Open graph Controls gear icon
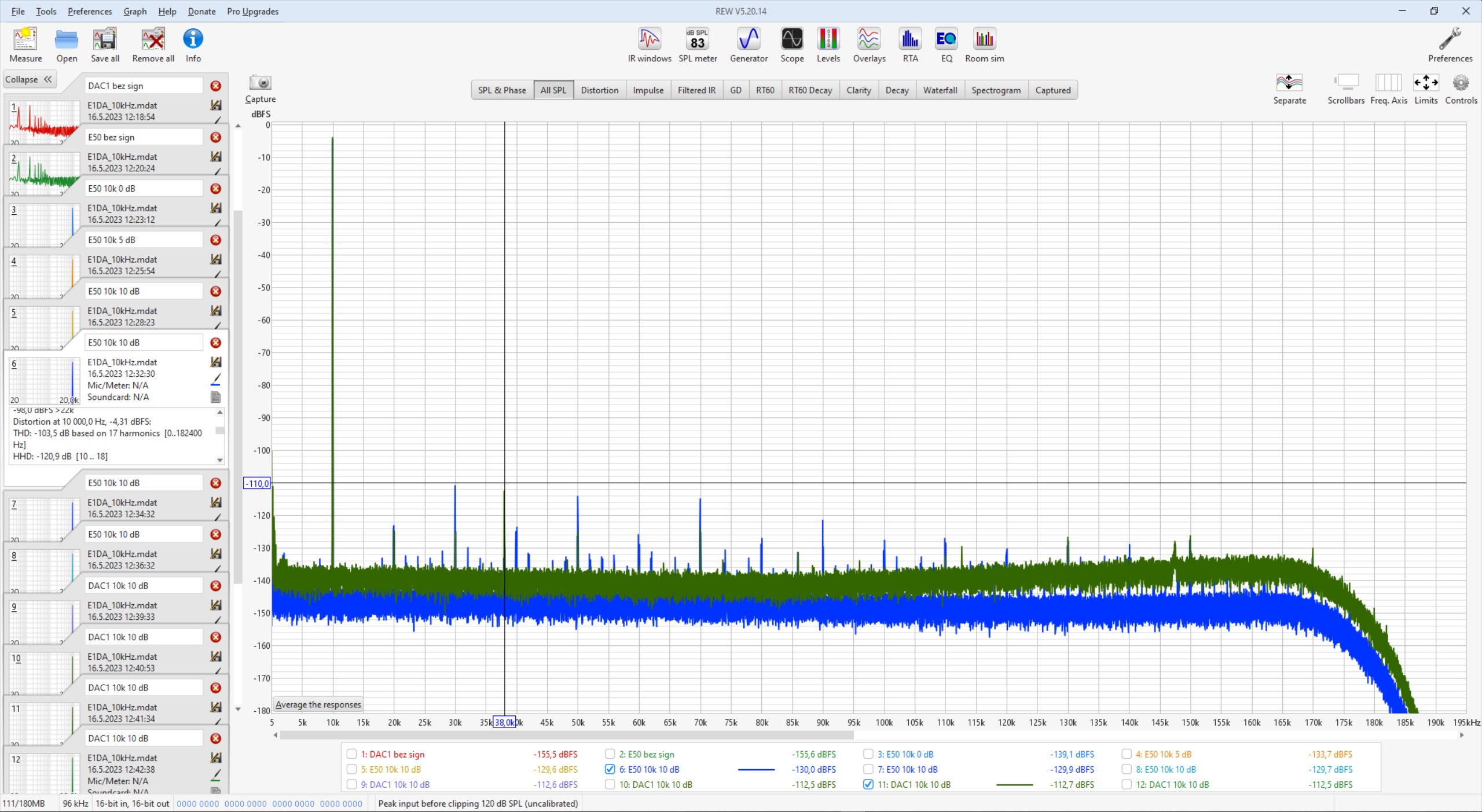Screen dimensions: 1482x812 pos(1461,89)
